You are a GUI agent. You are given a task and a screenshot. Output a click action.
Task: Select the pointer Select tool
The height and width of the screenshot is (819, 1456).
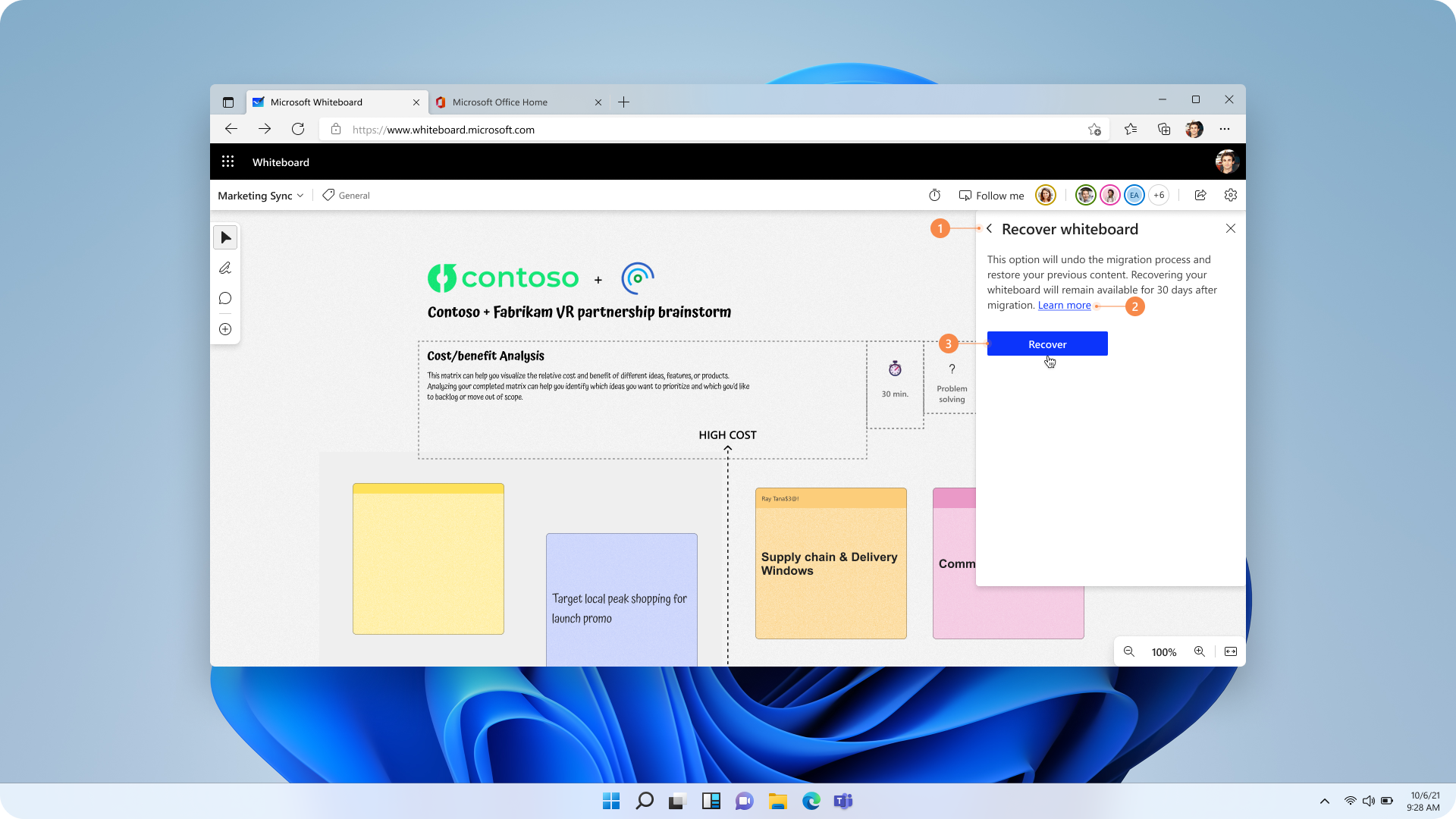(224, 237)
